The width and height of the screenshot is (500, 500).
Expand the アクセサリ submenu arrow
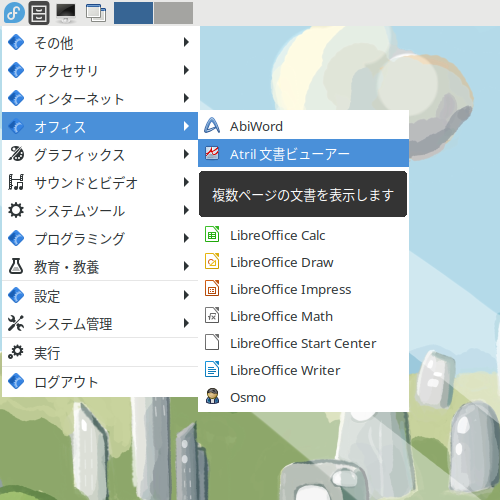coord(186,70)
